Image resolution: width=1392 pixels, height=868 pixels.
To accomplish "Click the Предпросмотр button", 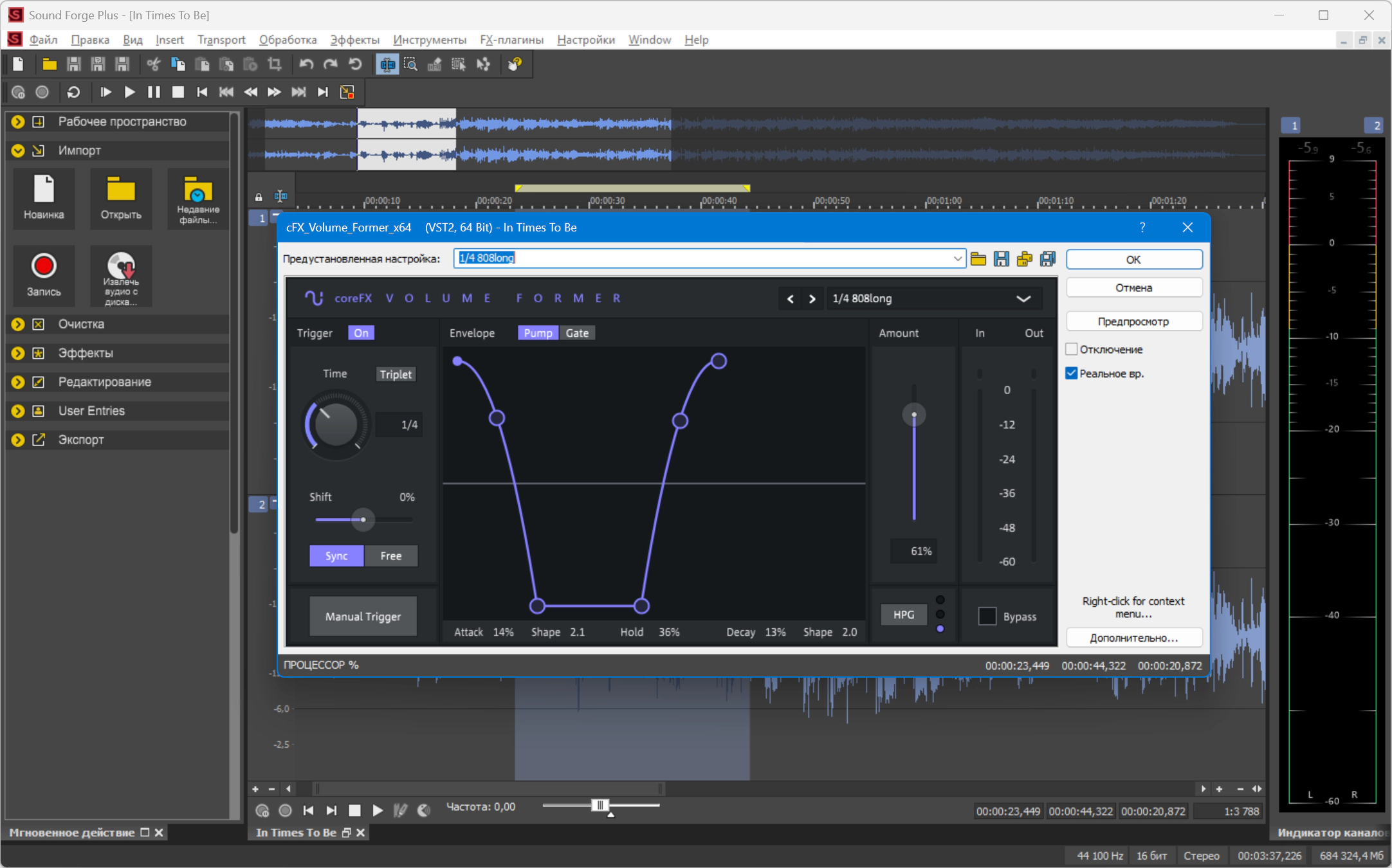I will tap(1134, 321).
